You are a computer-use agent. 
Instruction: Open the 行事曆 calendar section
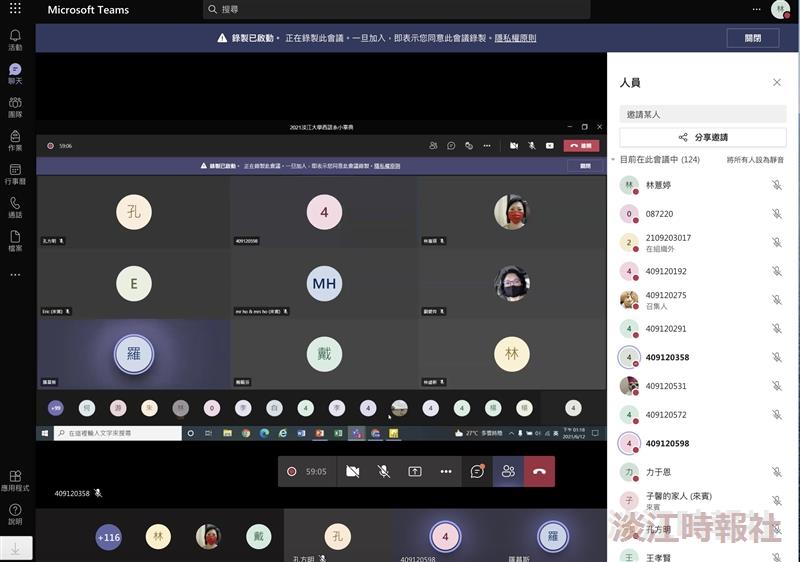point(15,174)
